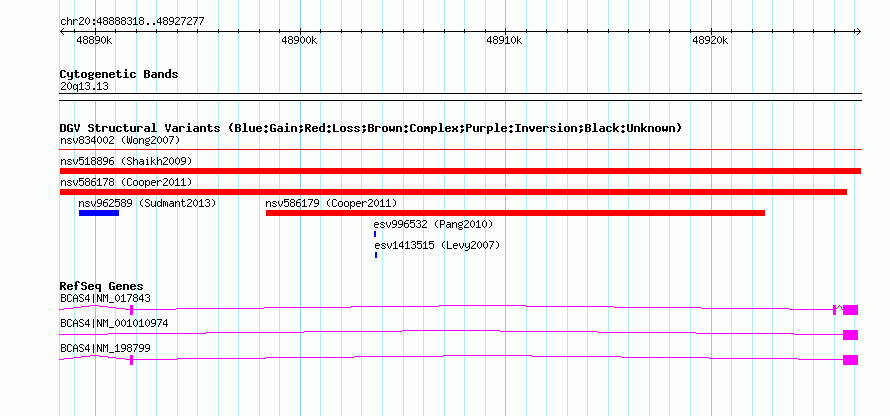
Task: Click the small early exon of NM_198799
Action: click(x=132, y=360)
